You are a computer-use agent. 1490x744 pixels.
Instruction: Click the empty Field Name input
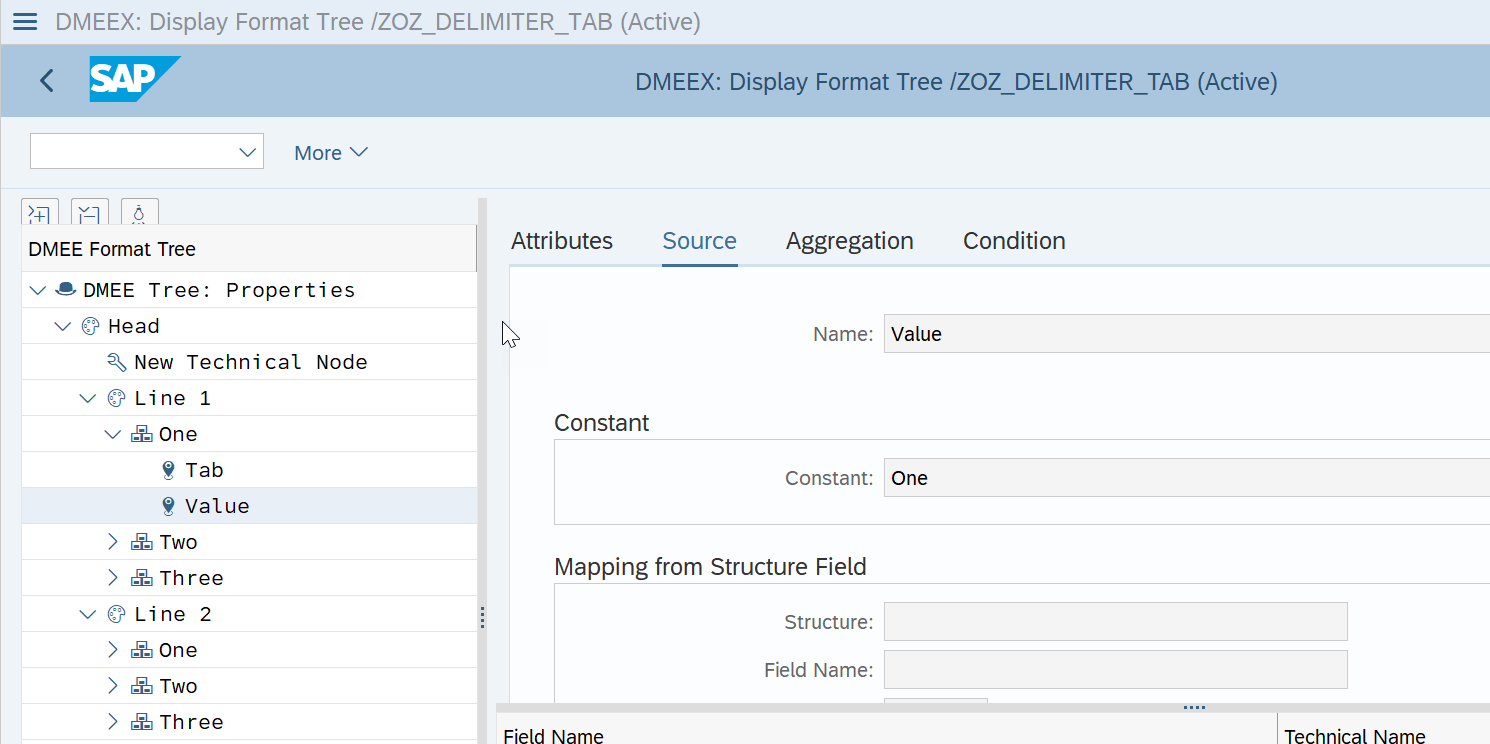click(x=1116, y=670)
